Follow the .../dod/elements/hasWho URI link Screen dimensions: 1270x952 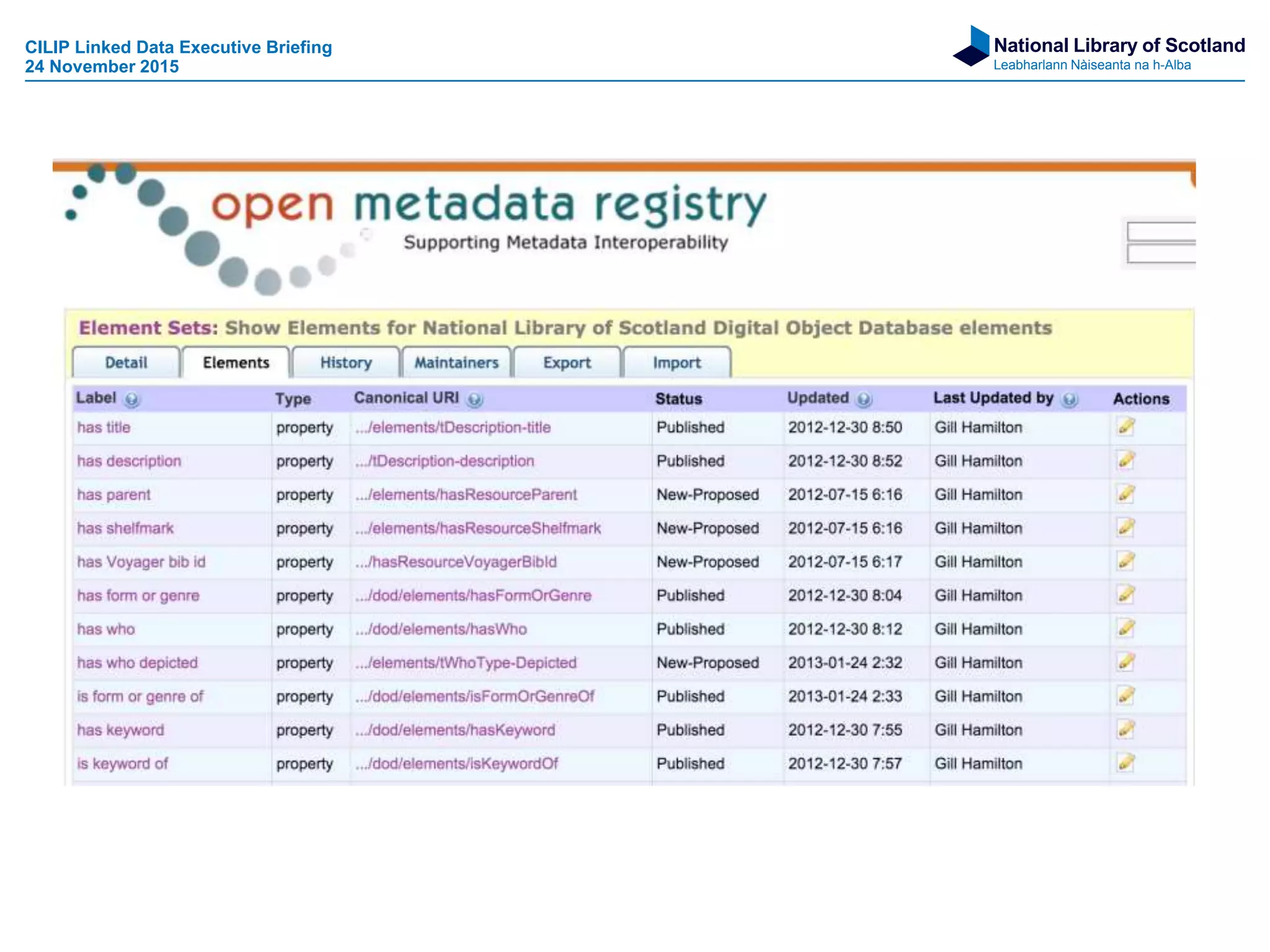pyautogui.click(x=441, y=629)
